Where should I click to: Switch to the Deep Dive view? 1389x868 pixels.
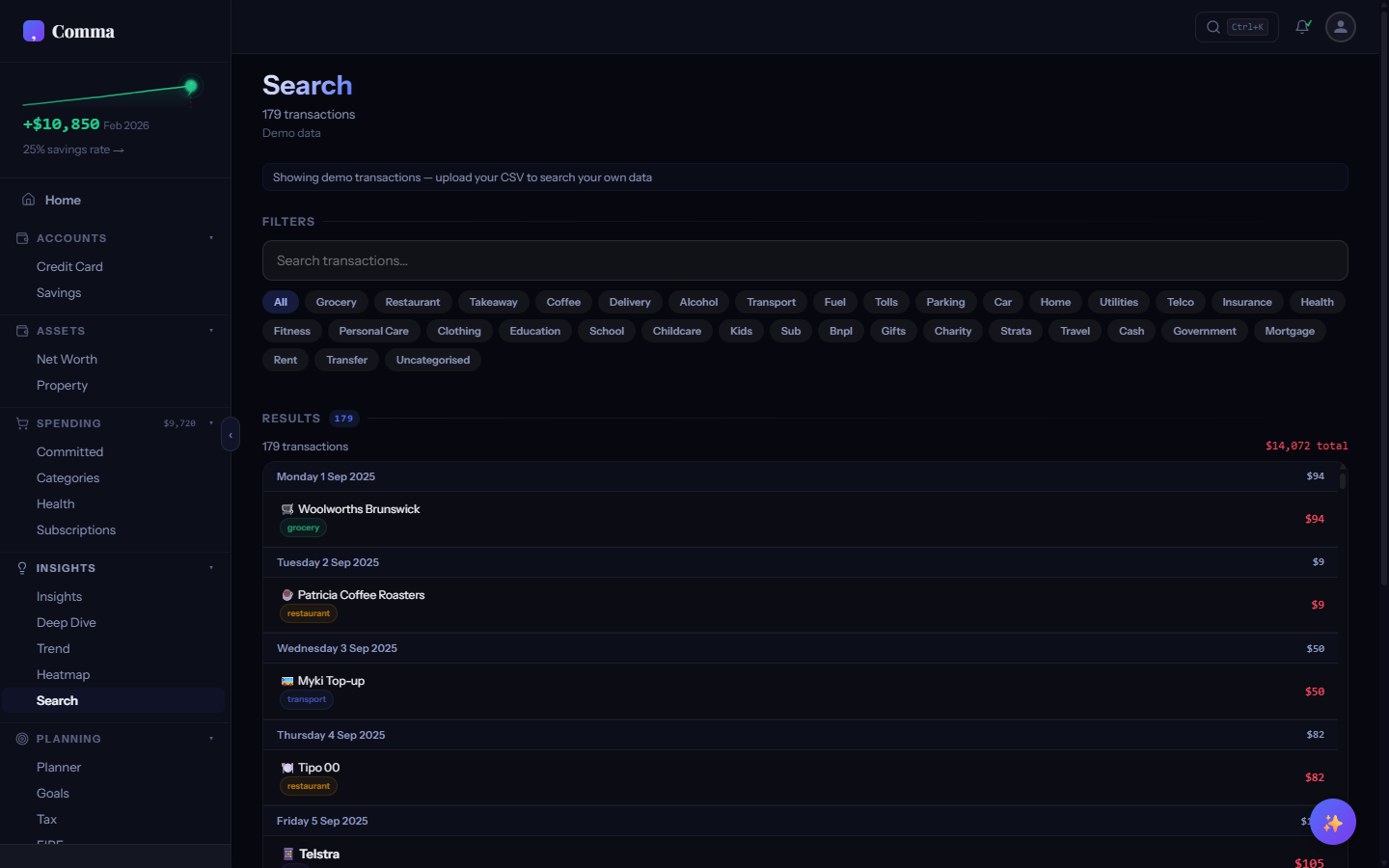point(66,622)
